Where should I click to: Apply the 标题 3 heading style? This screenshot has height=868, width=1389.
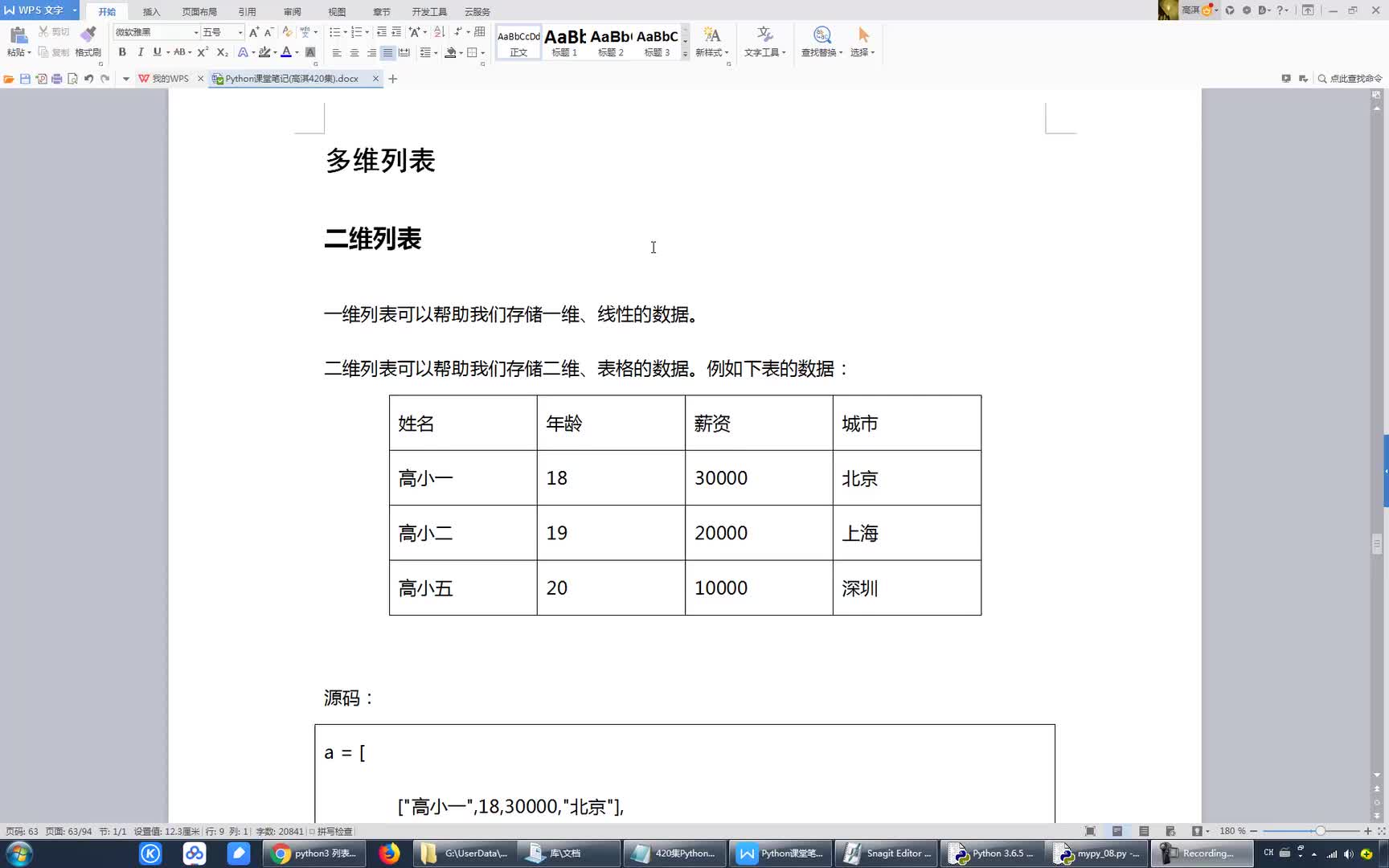[x=657, y=43]
